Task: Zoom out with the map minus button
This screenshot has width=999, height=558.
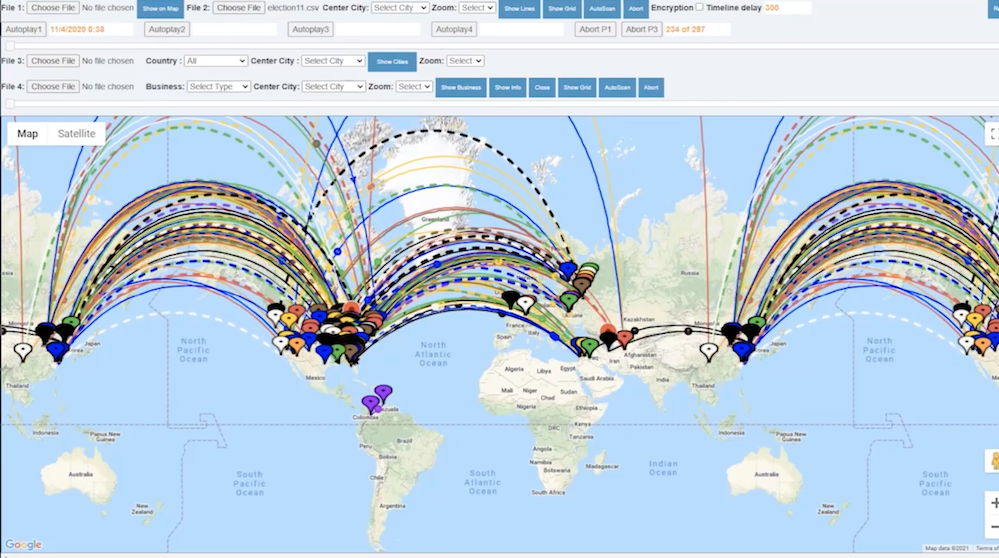Action: pos(994,527)
